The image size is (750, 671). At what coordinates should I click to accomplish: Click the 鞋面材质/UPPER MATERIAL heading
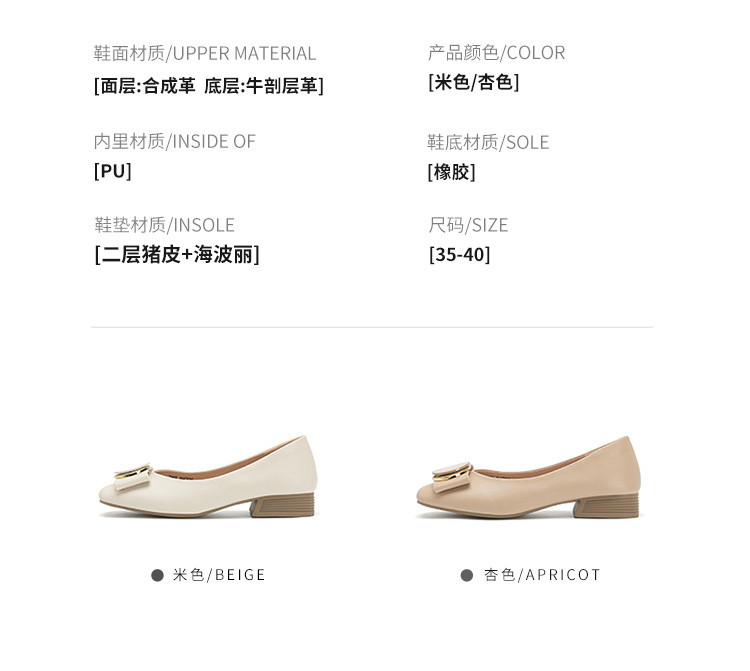point(205,53)
